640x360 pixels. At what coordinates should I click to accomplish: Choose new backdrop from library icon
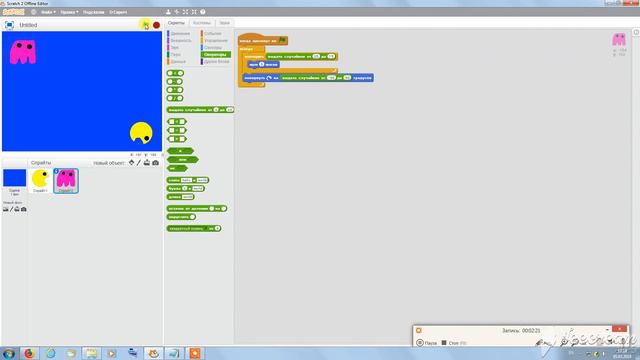point(5,209)
